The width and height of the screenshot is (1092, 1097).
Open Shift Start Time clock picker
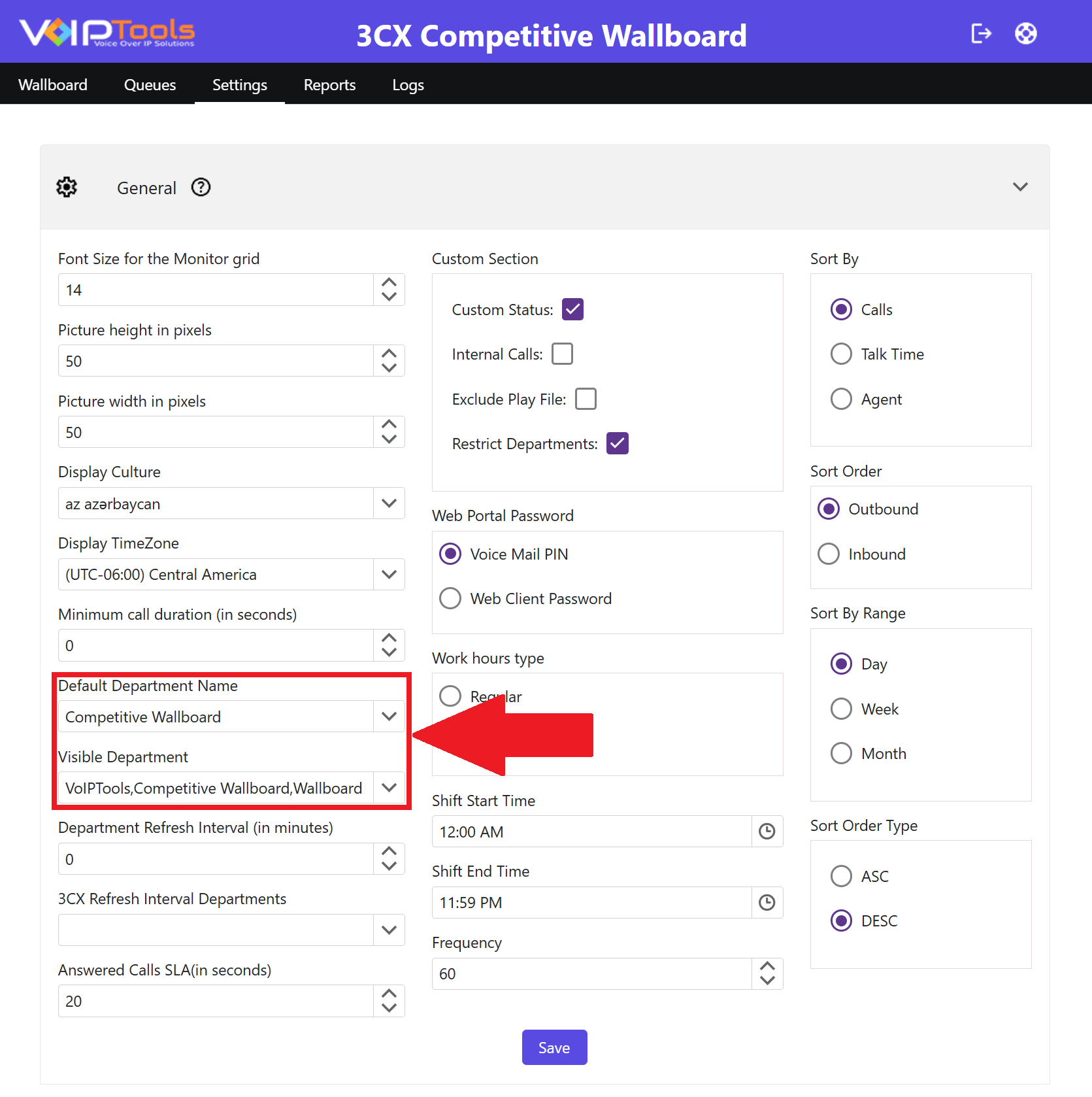[x=767, y=832]
